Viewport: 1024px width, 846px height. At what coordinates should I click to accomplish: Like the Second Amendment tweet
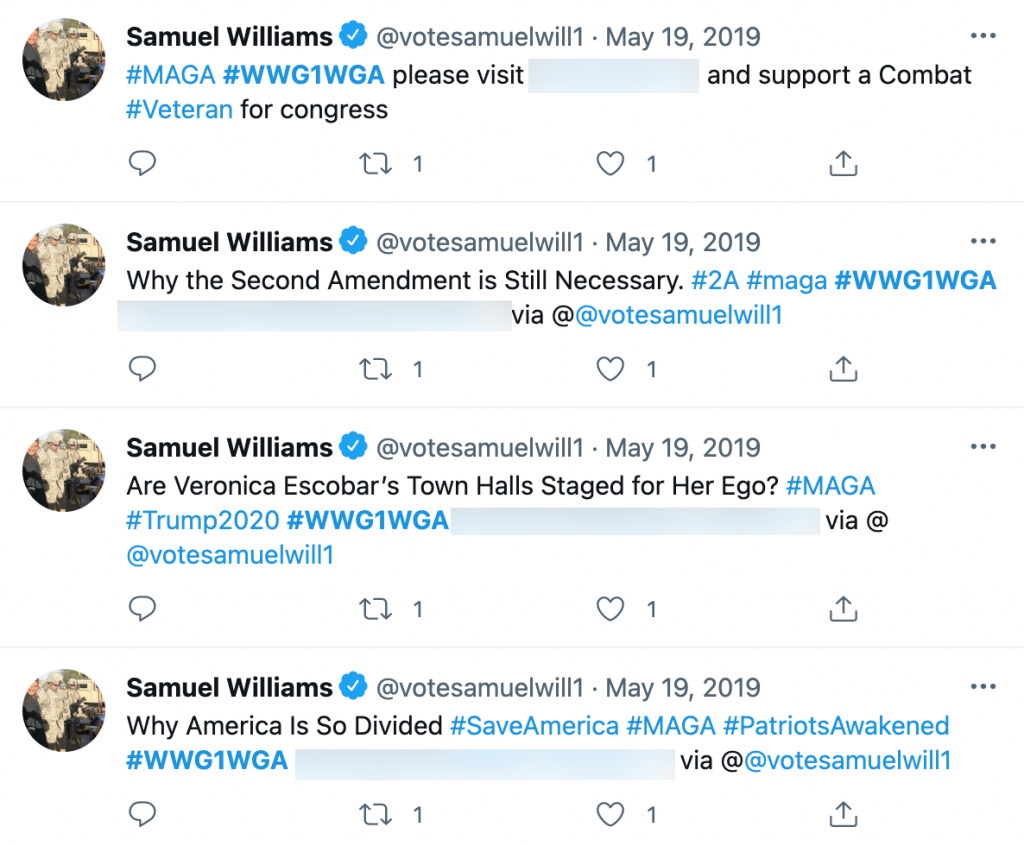point(610,368)
